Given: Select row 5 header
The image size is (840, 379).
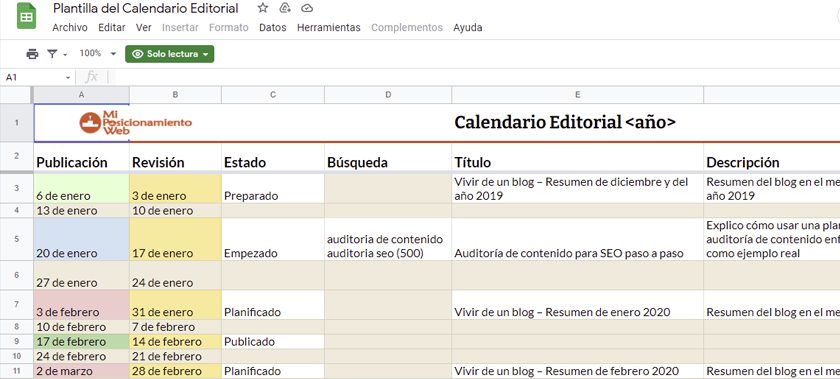Looking at the screenshot, I should pos(17,239).
